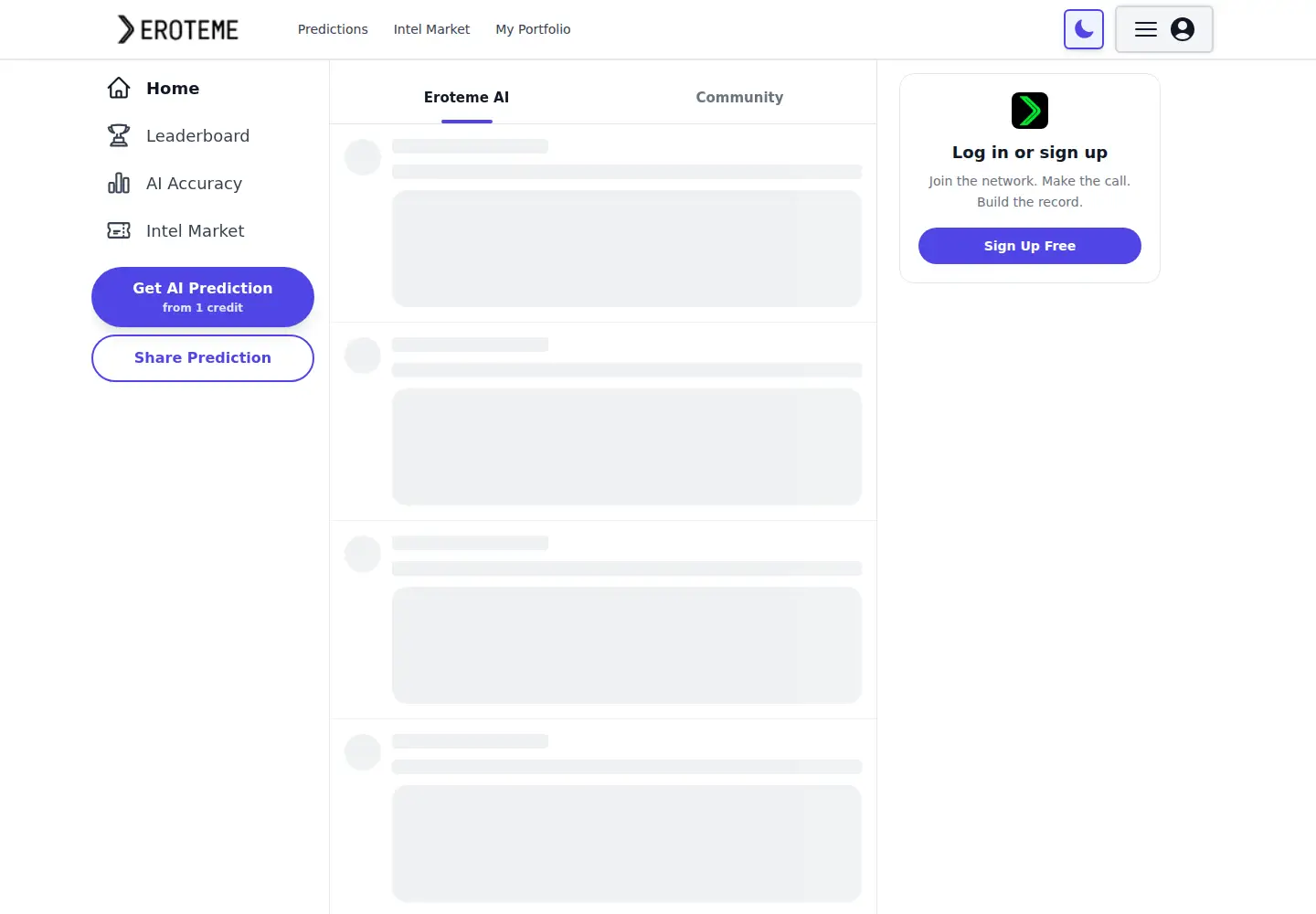Click the Home house icon in sidebar
This screenshot has width=1316, height=914.
119,88
